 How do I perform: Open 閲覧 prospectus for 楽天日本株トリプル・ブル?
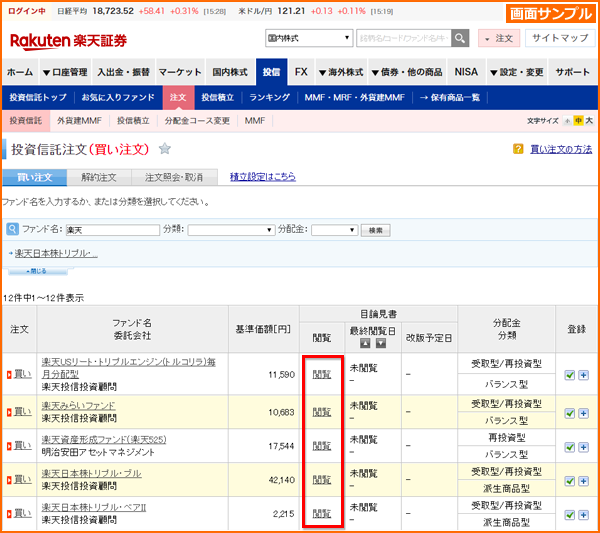pos(322,479)
